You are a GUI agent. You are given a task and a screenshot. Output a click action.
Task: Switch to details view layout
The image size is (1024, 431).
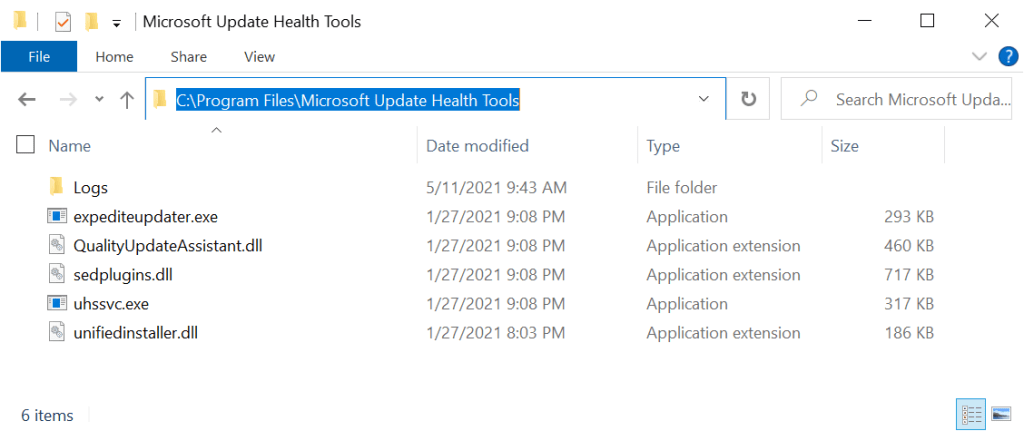[971, 412]
